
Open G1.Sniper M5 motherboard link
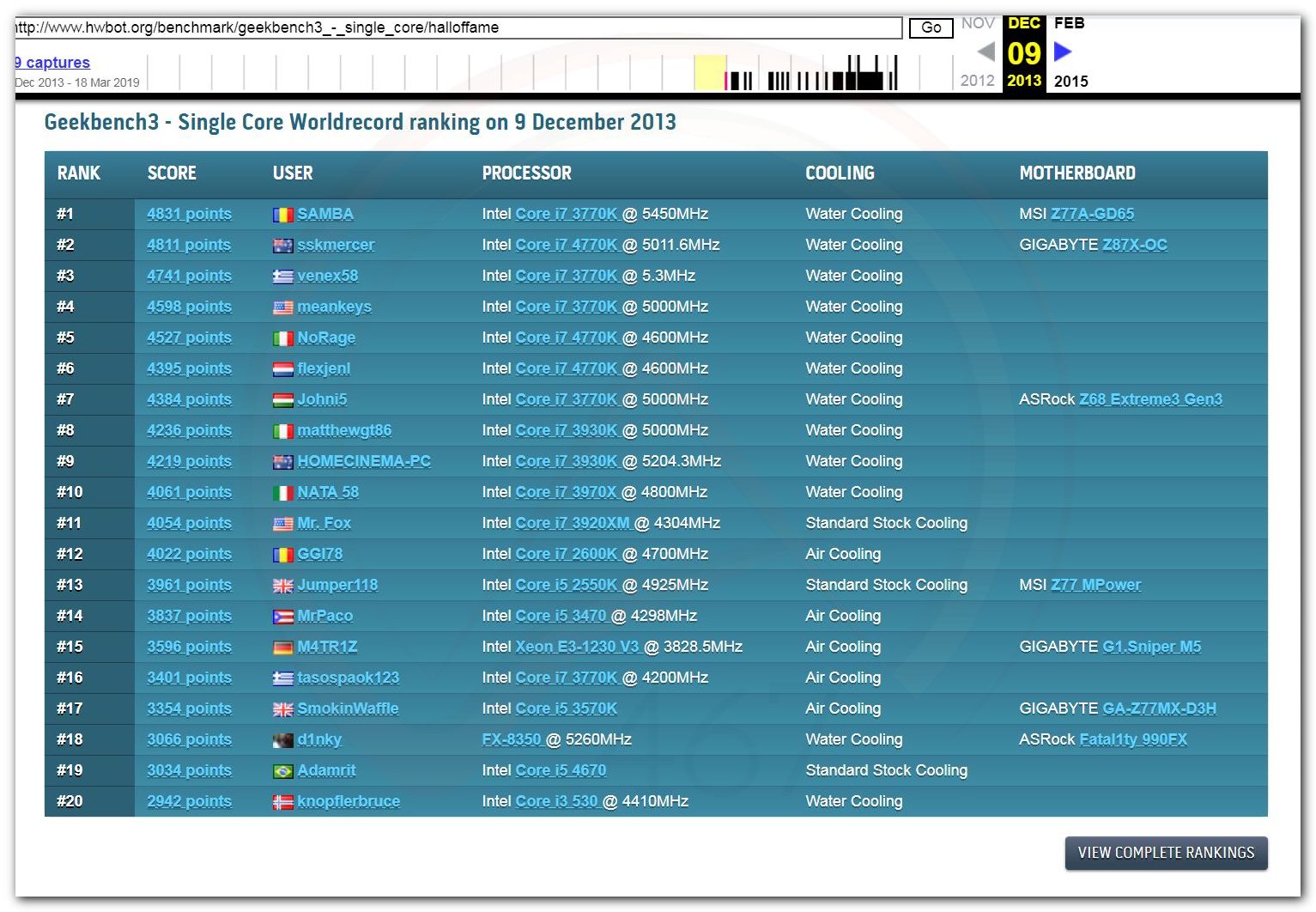[x=1152, y=647]
